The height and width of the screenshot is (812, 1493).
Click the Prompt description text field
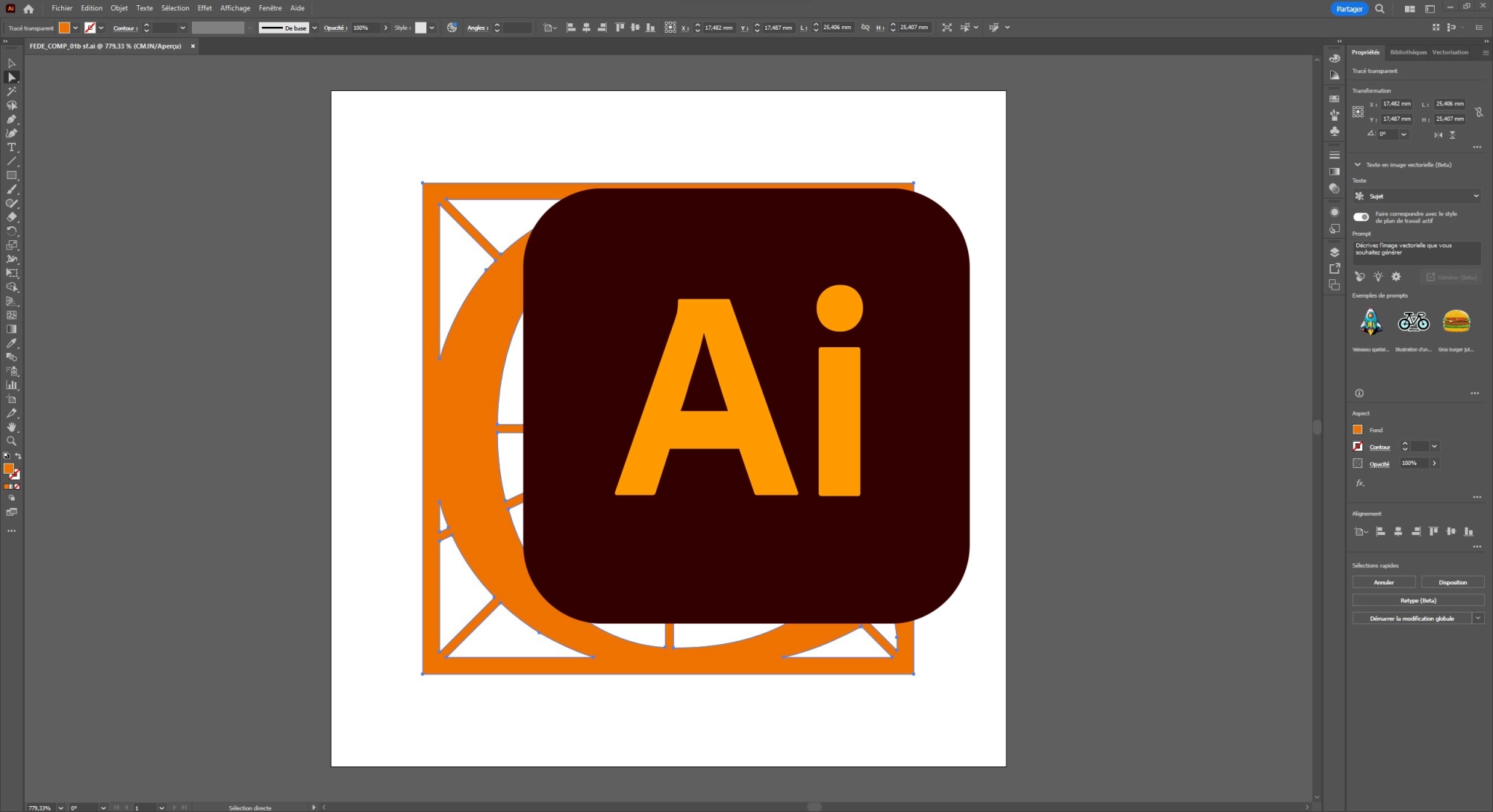click(1417, 252)
